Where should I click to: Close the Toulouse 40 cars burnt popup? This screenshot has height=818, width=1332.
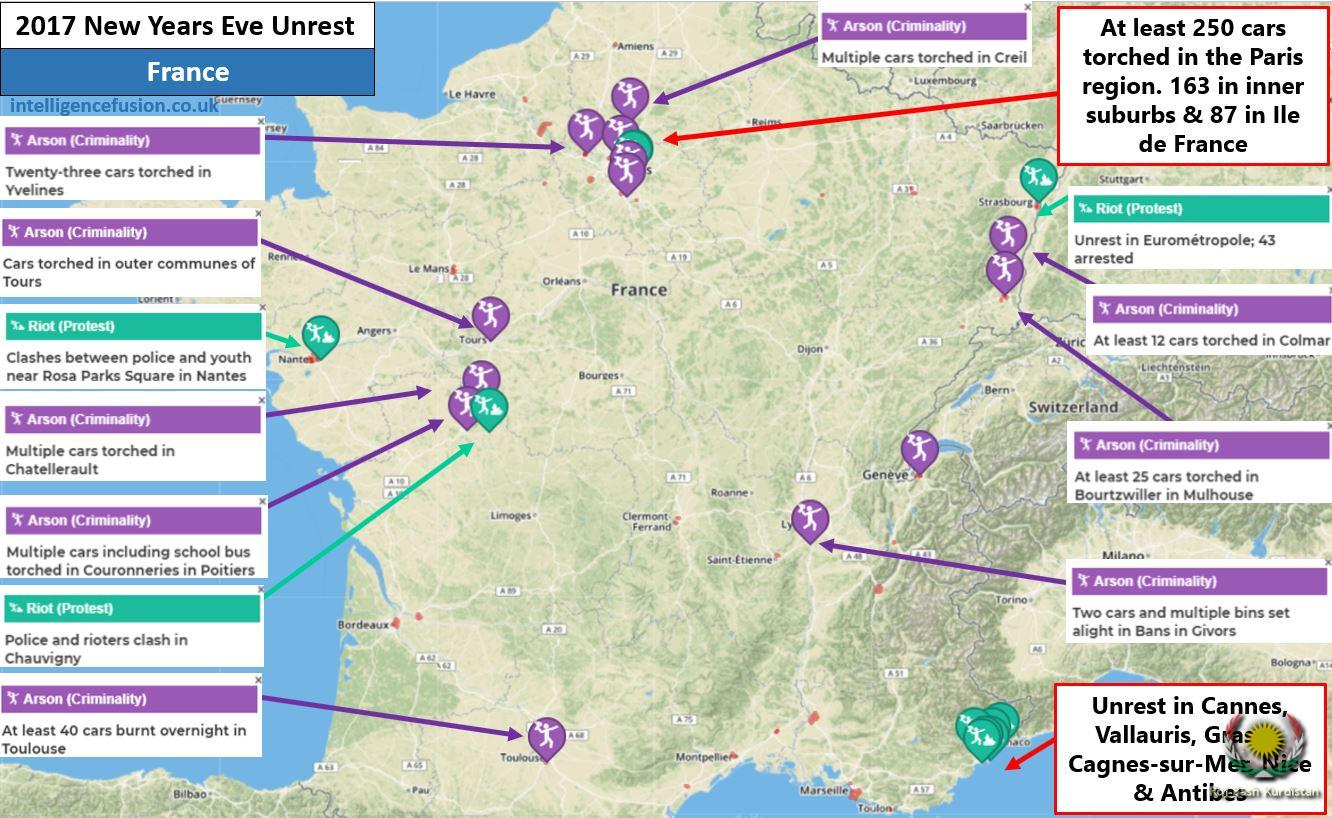[x=258, y=680]
